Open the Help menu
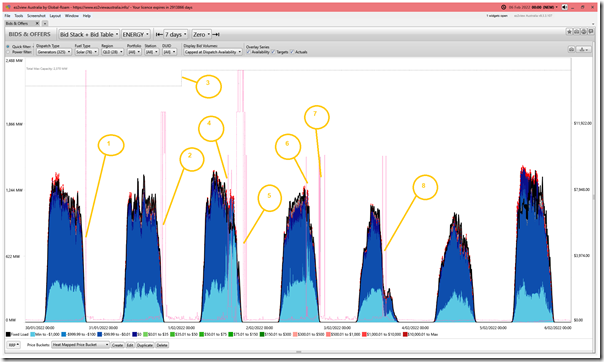Screen dimensions: 604x362 click(x=87, y=16)
